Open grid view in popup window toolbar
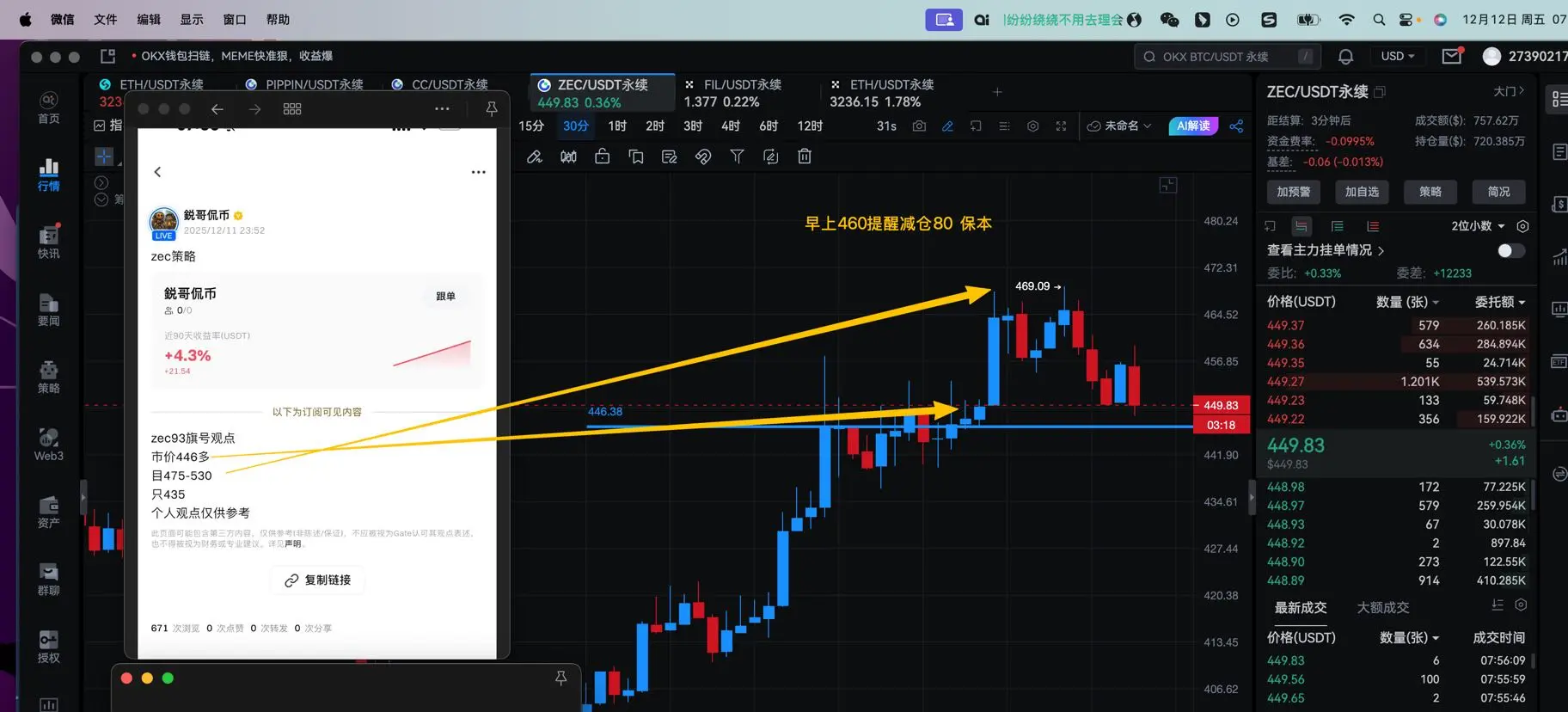 pos(292,109)
